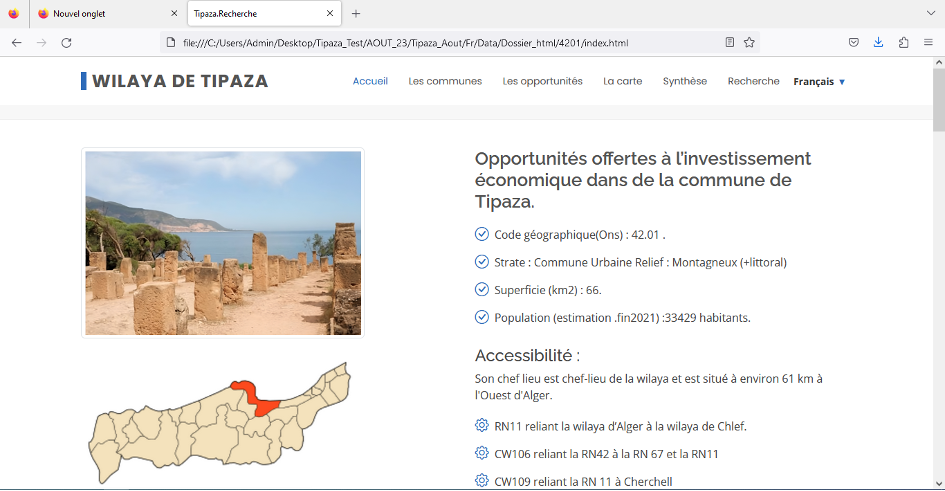945x491 pixels.
Task: Open the Firefox hamburger menu
Action: coord(928,43)
